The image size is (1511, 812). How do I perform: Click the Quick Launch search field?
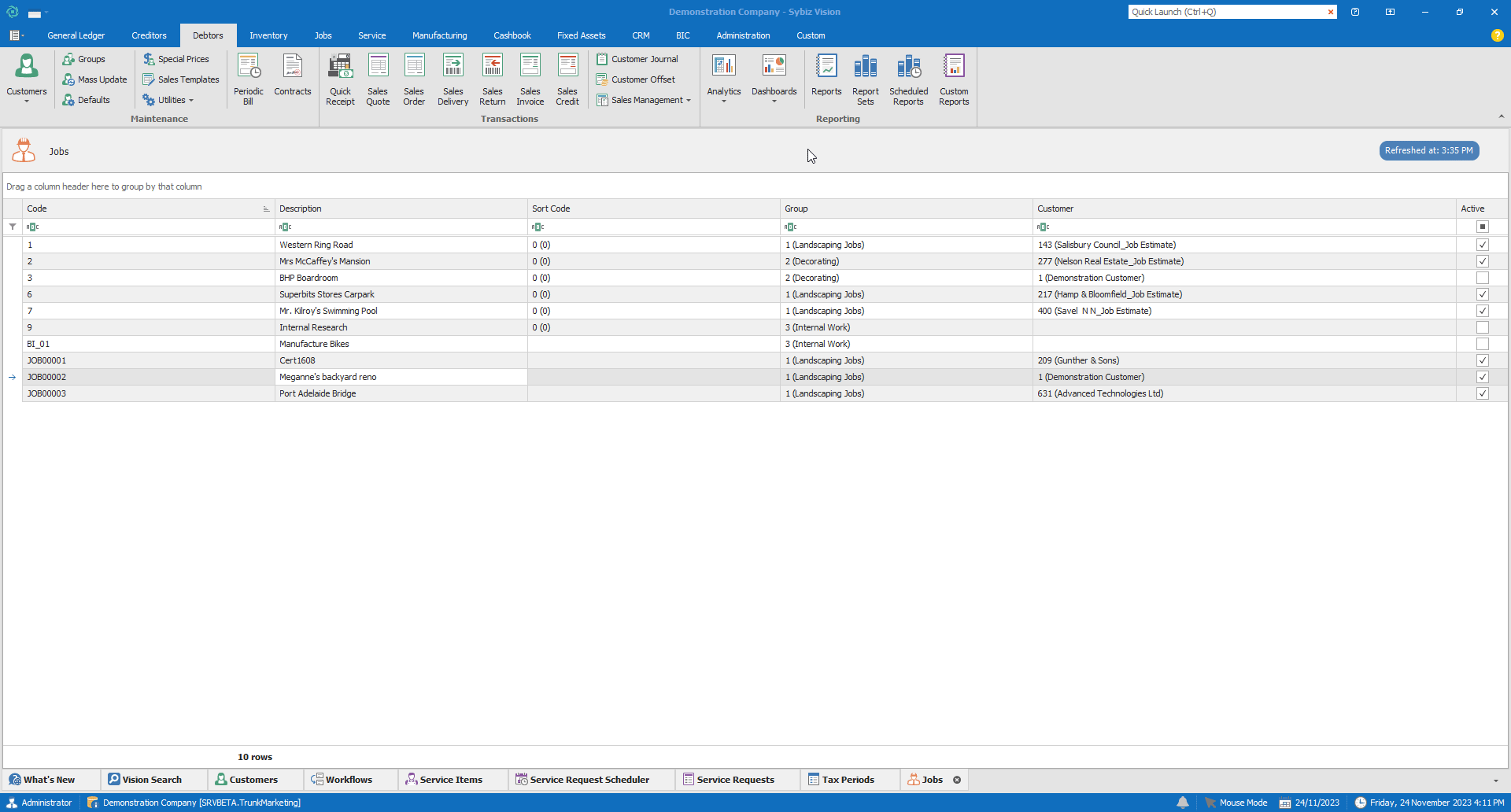click(1226, 12)
